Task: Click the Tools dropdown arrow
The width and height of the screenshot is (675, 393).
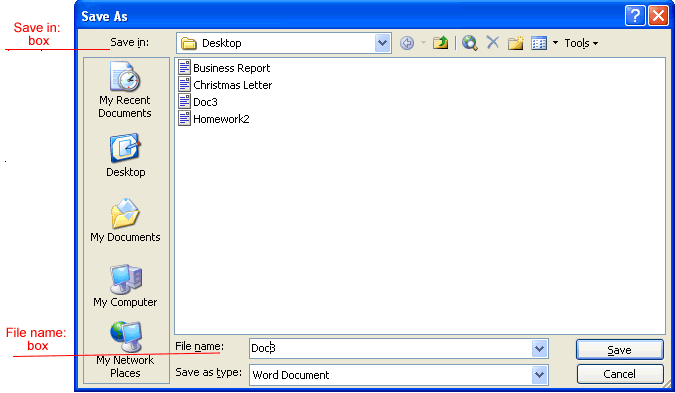Action: (595, 43)
